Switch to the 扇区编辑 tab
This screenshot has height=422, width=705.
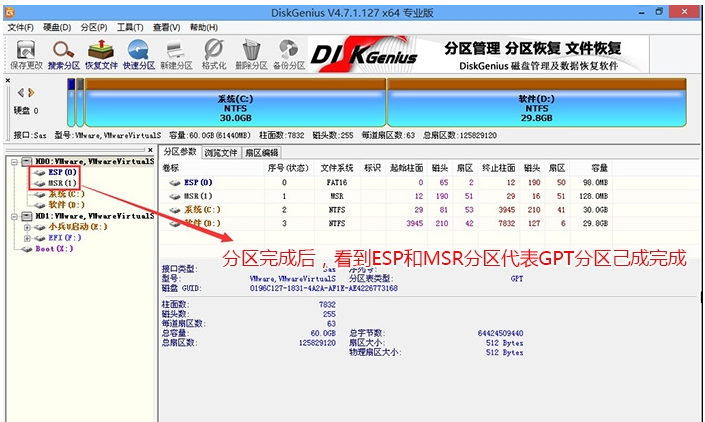pos(261,153)
